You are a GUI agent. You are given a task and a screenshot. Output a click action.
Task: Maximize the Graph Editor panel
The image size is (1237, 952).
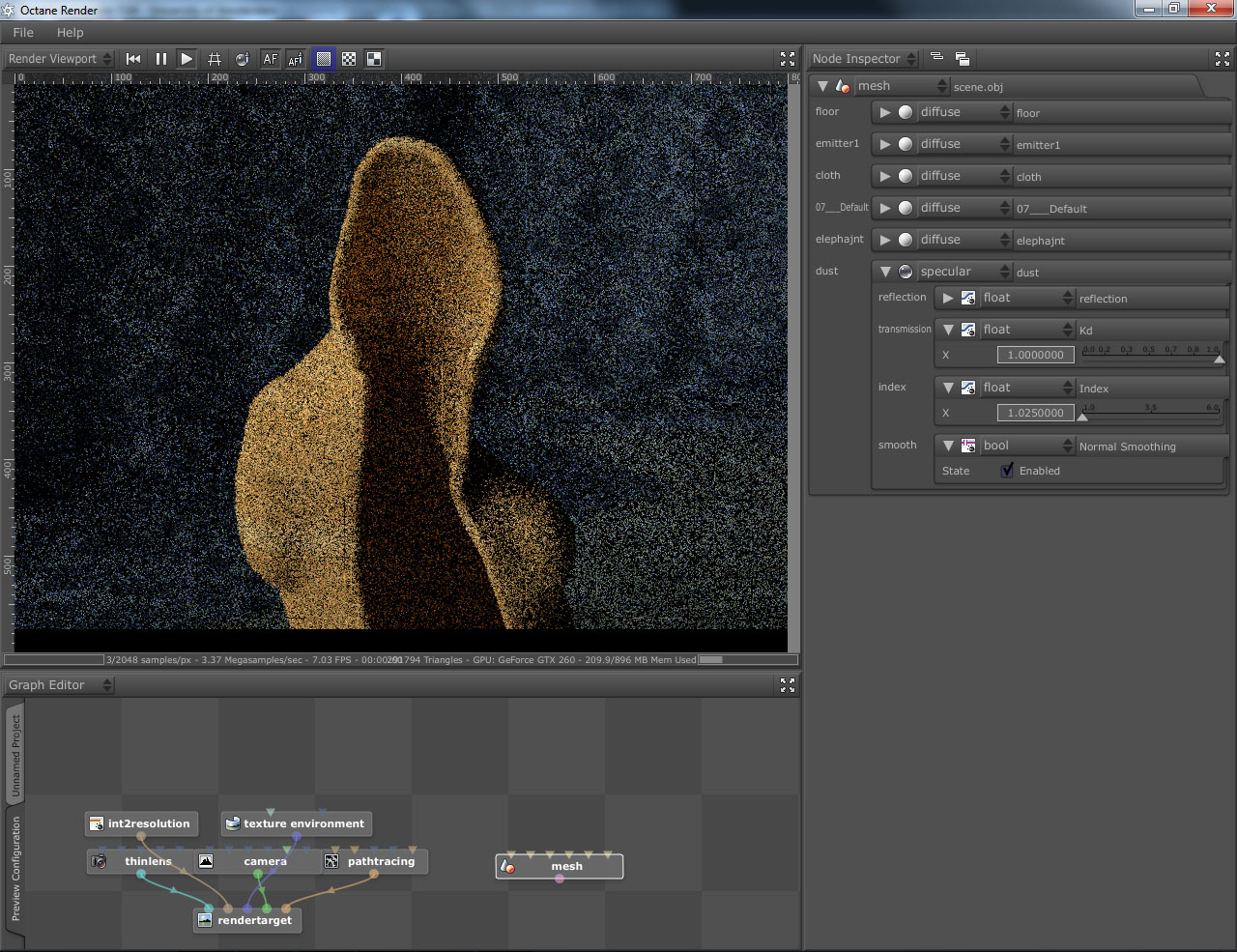pyautogui.click(x=788, y=685)
